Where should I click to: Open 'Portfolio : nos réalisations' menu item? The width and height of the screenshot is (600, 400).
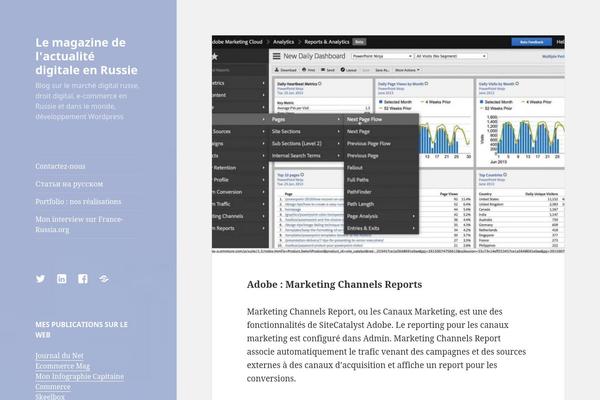[78, 201]
